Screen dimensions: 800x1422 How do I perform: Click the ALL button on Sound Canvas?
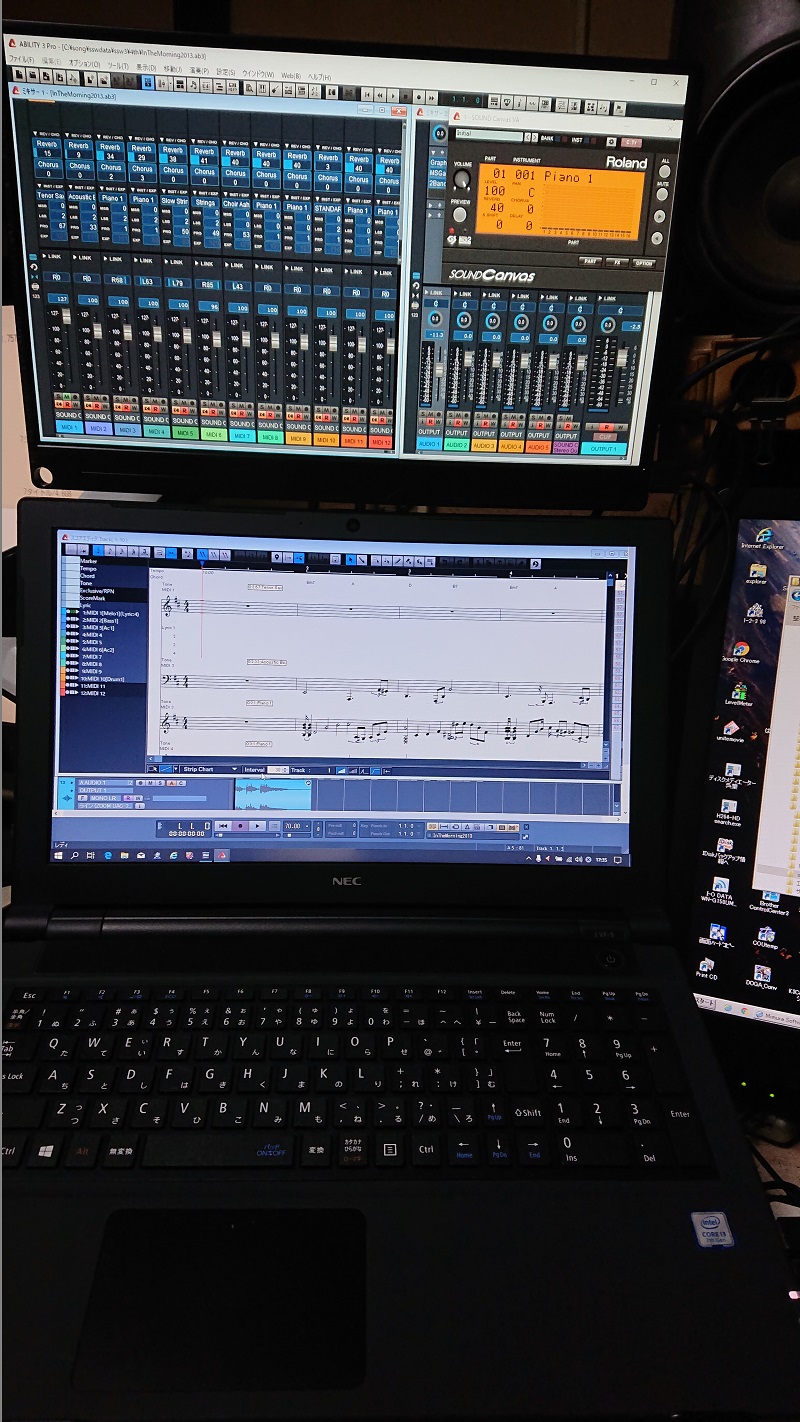pos(664,171)
